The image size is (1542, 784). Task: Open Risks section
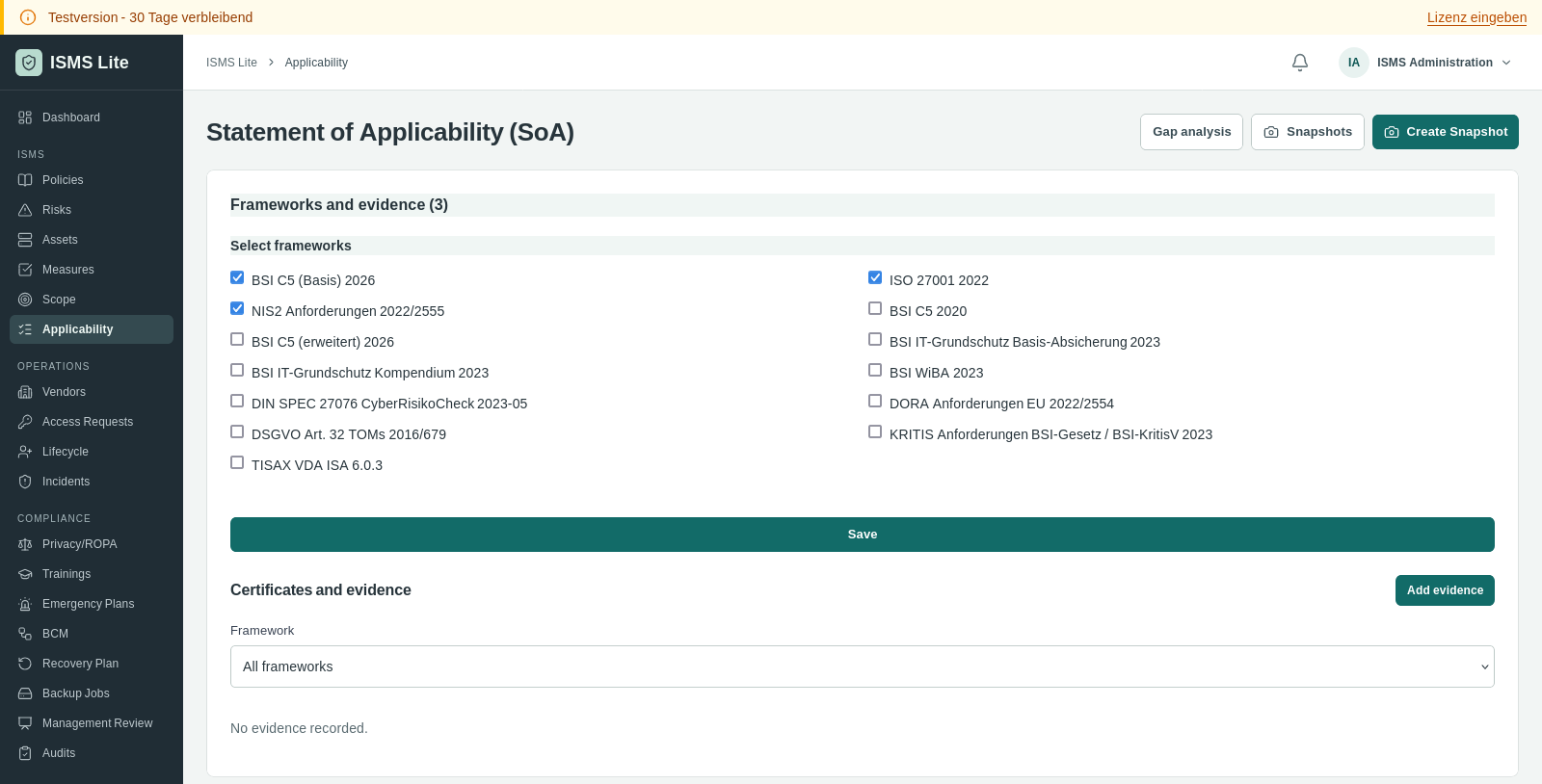coord(92,210)
